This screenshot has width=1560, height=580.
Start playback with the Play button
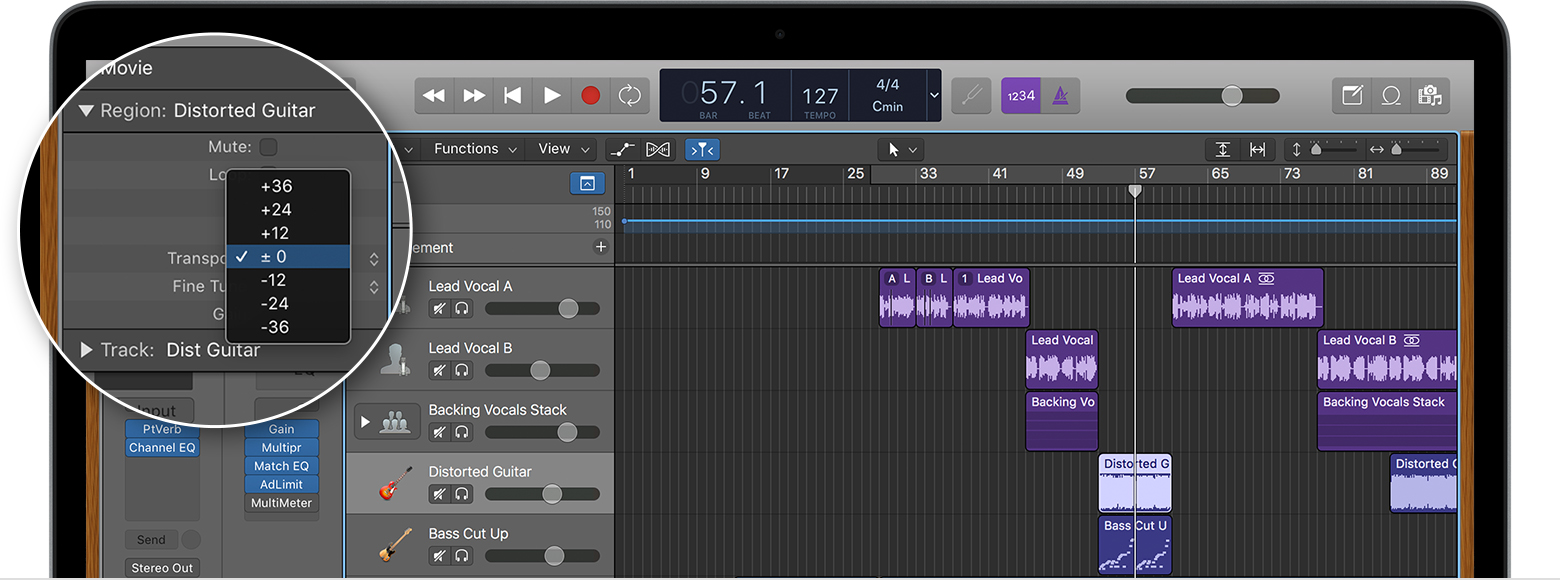pyautogui.click(x=551, y=96)
